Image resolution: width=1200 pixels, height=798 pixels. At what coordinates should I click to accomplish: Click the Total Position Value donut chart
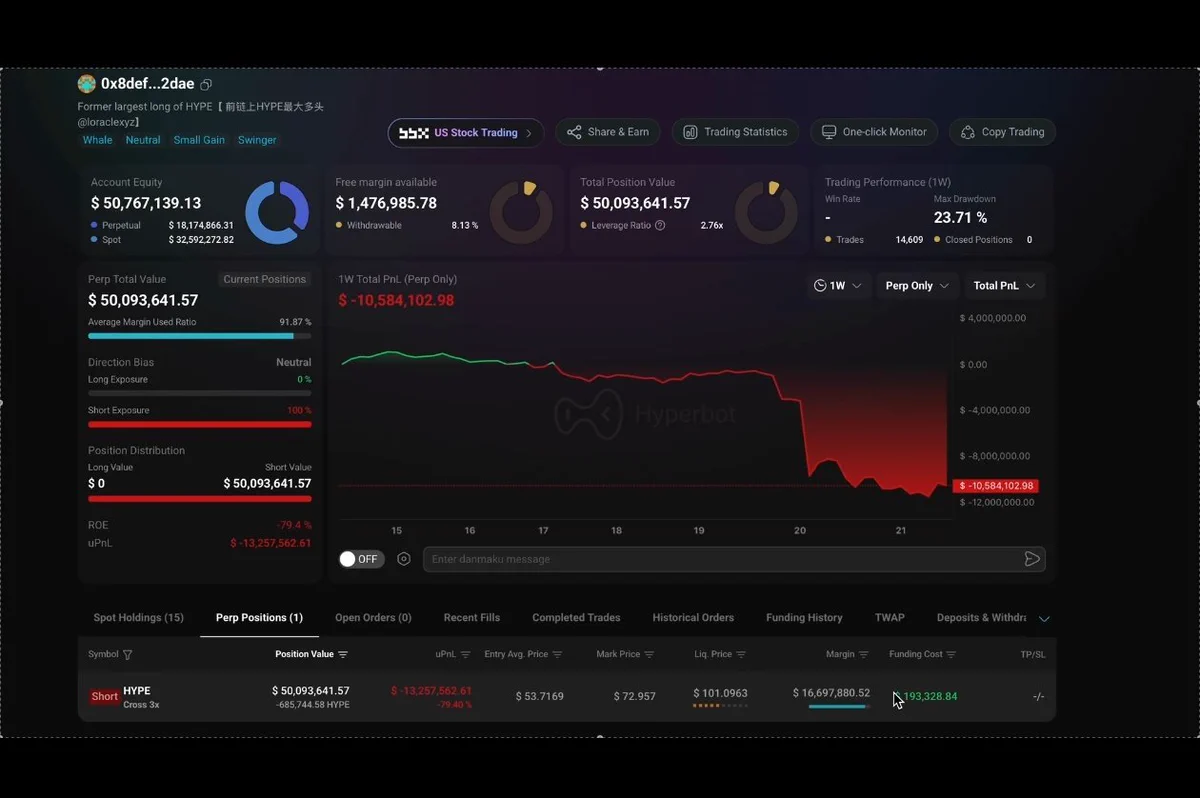coord(766,212)
